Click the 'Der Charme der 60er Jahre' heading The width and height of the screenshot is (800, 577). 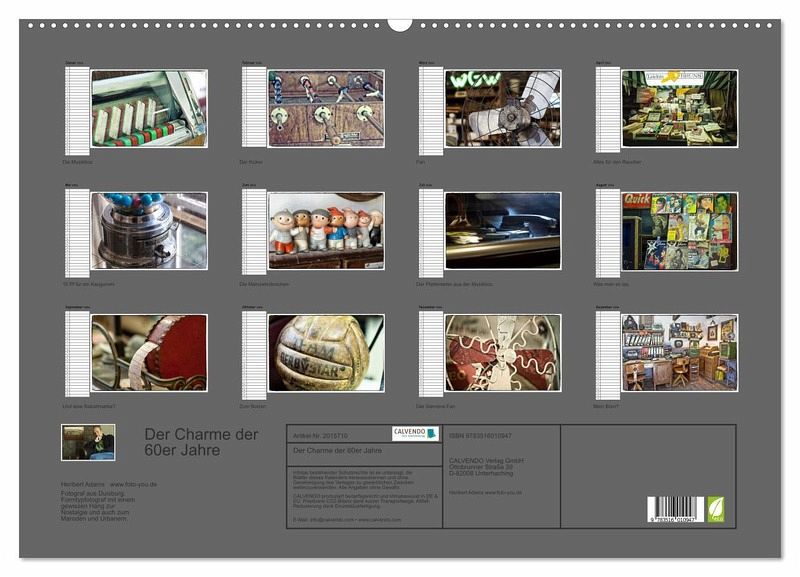click(x=201, y=442)
